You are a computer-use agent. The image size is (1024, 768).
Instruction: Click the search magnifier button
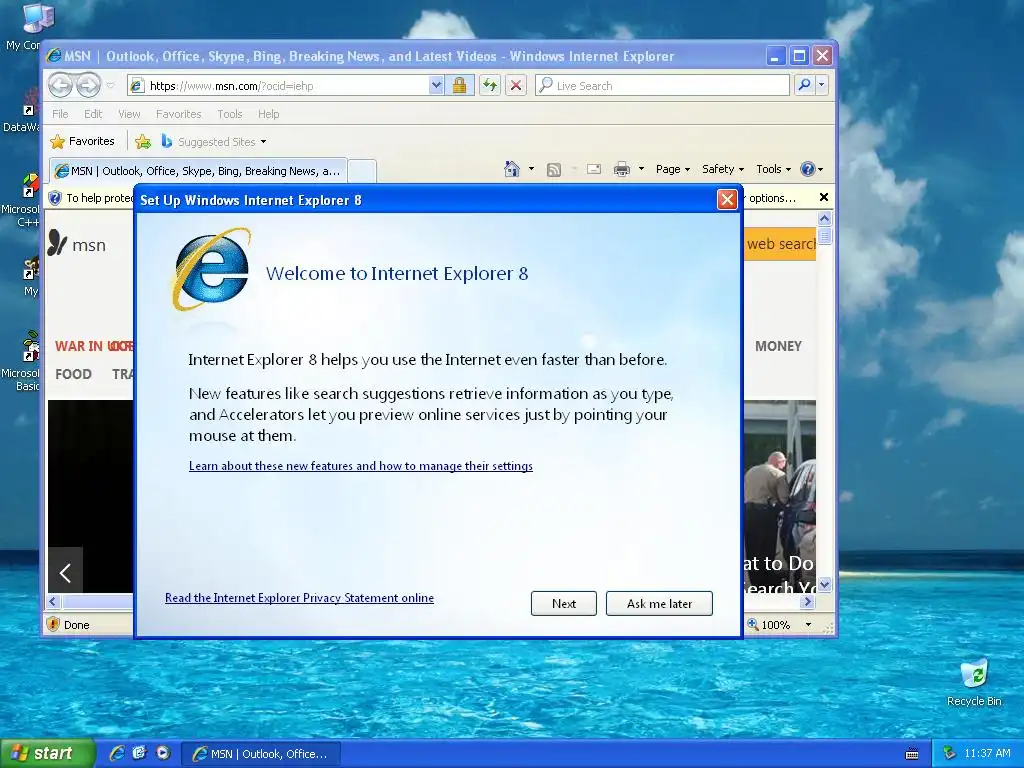click(805, 85)
